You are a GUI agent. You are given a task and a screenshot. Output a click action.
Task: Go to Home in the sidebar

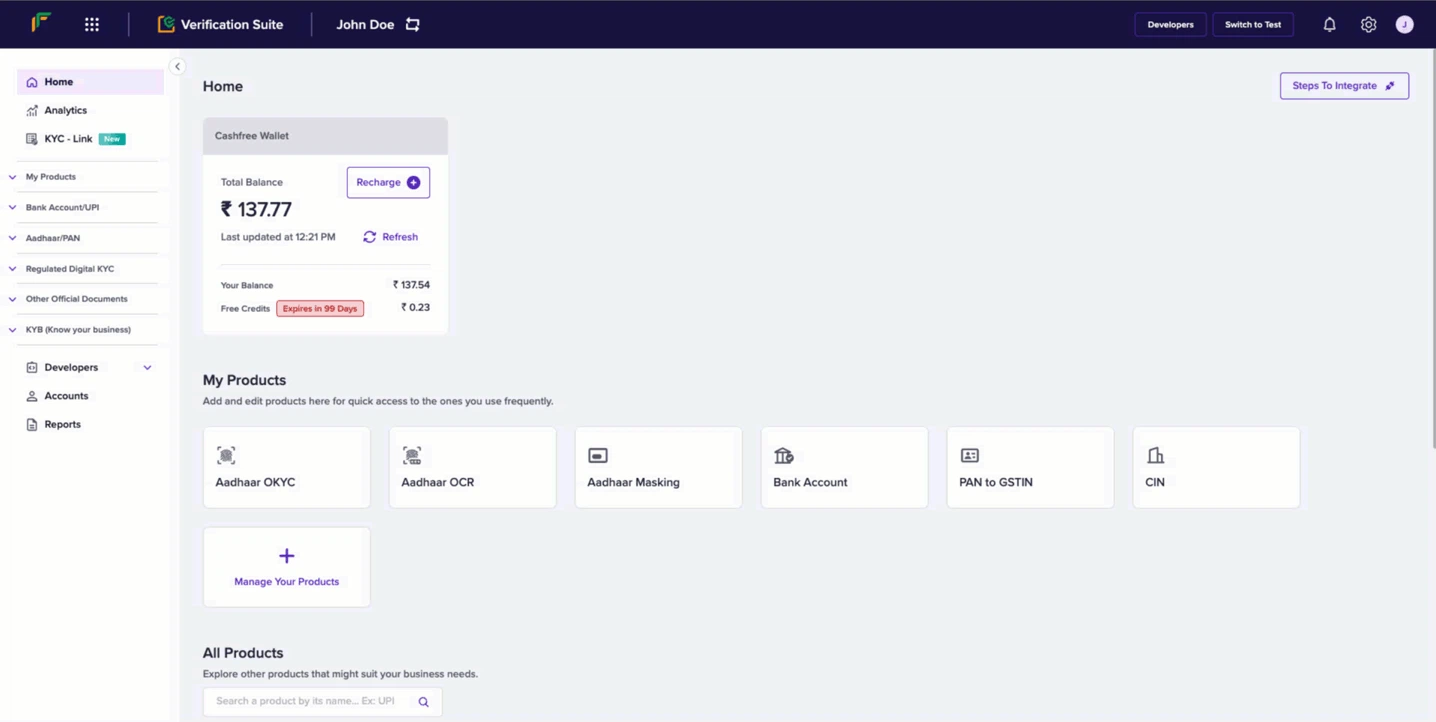(x=90, y=82)
